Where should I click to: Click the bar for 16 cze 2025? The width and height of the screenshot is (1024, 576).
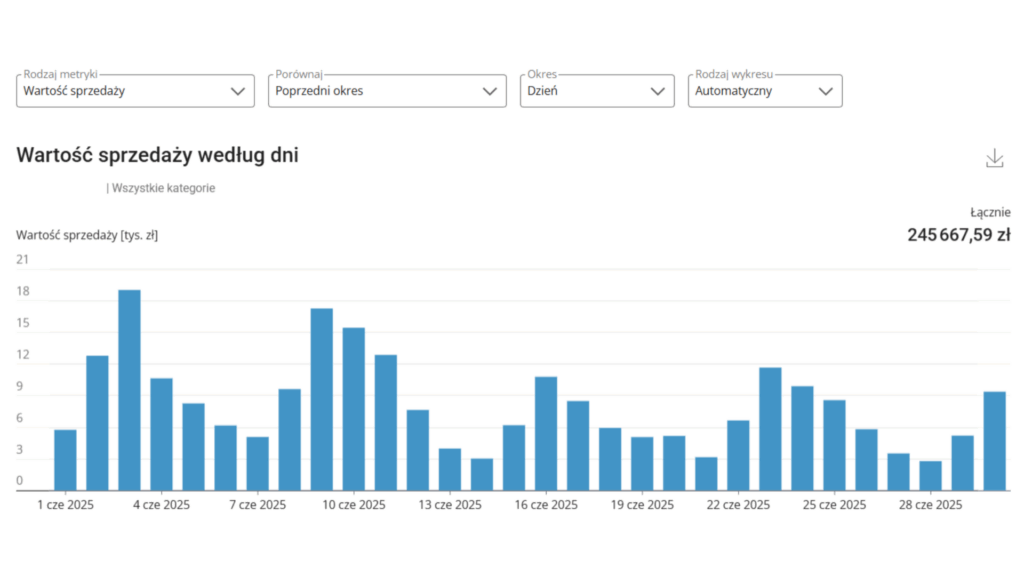point(546,433)
